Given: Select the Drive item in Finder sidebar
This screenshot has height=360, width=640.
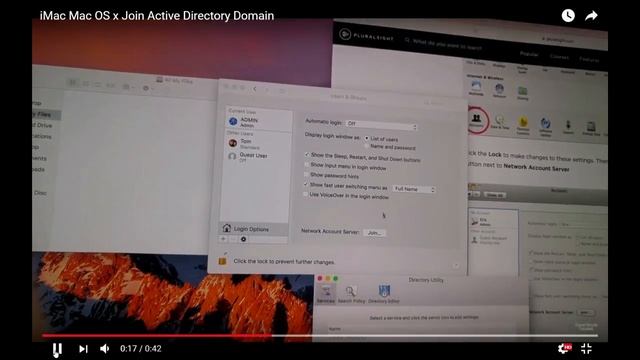Looking at the screenshot, I should pyautogui.click(x=43, y=125).
